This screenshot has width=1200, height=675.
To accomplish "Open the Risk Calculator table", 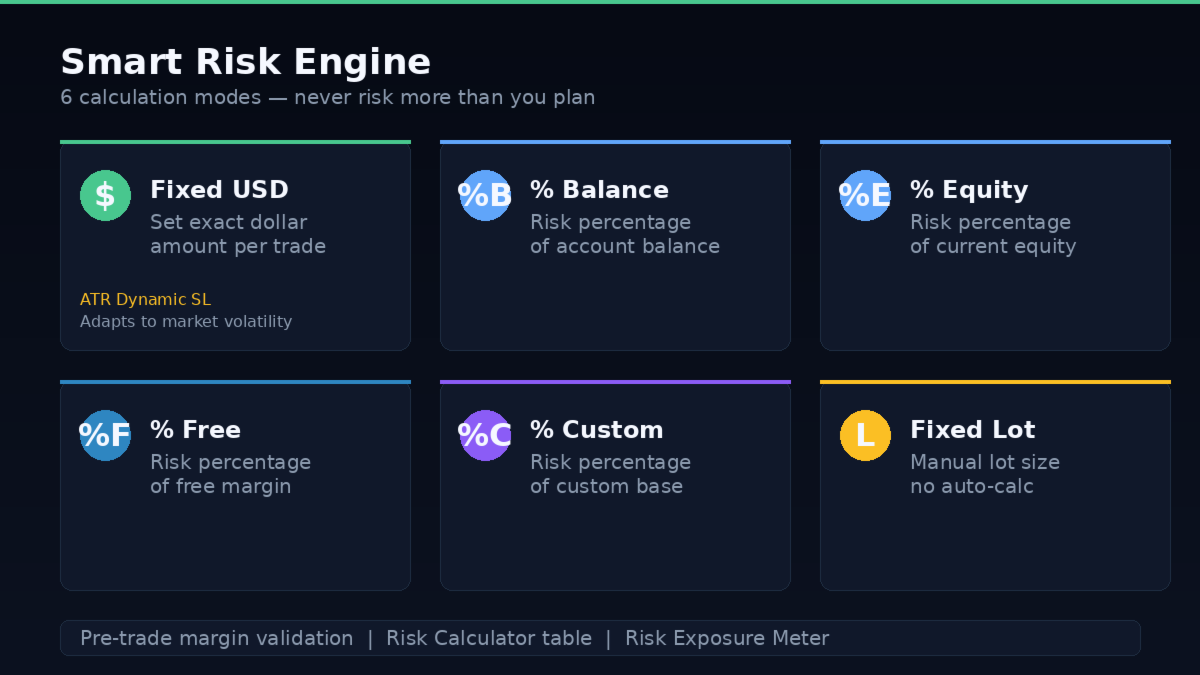I will pos(489,638).
